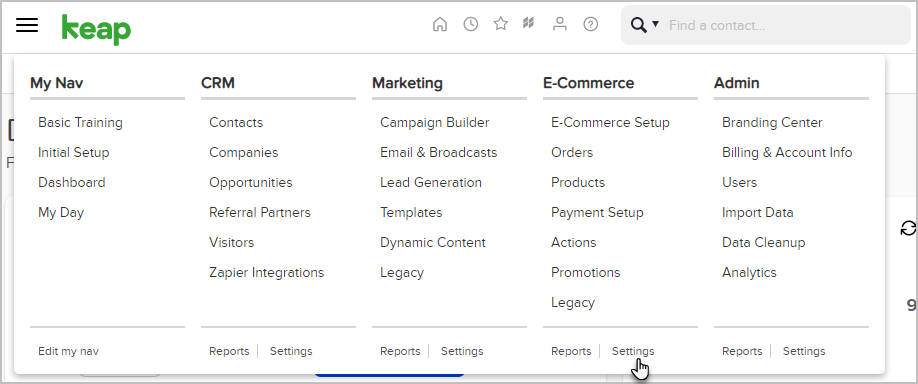
Task: Open Opportunities
Action: pos(251,183)
